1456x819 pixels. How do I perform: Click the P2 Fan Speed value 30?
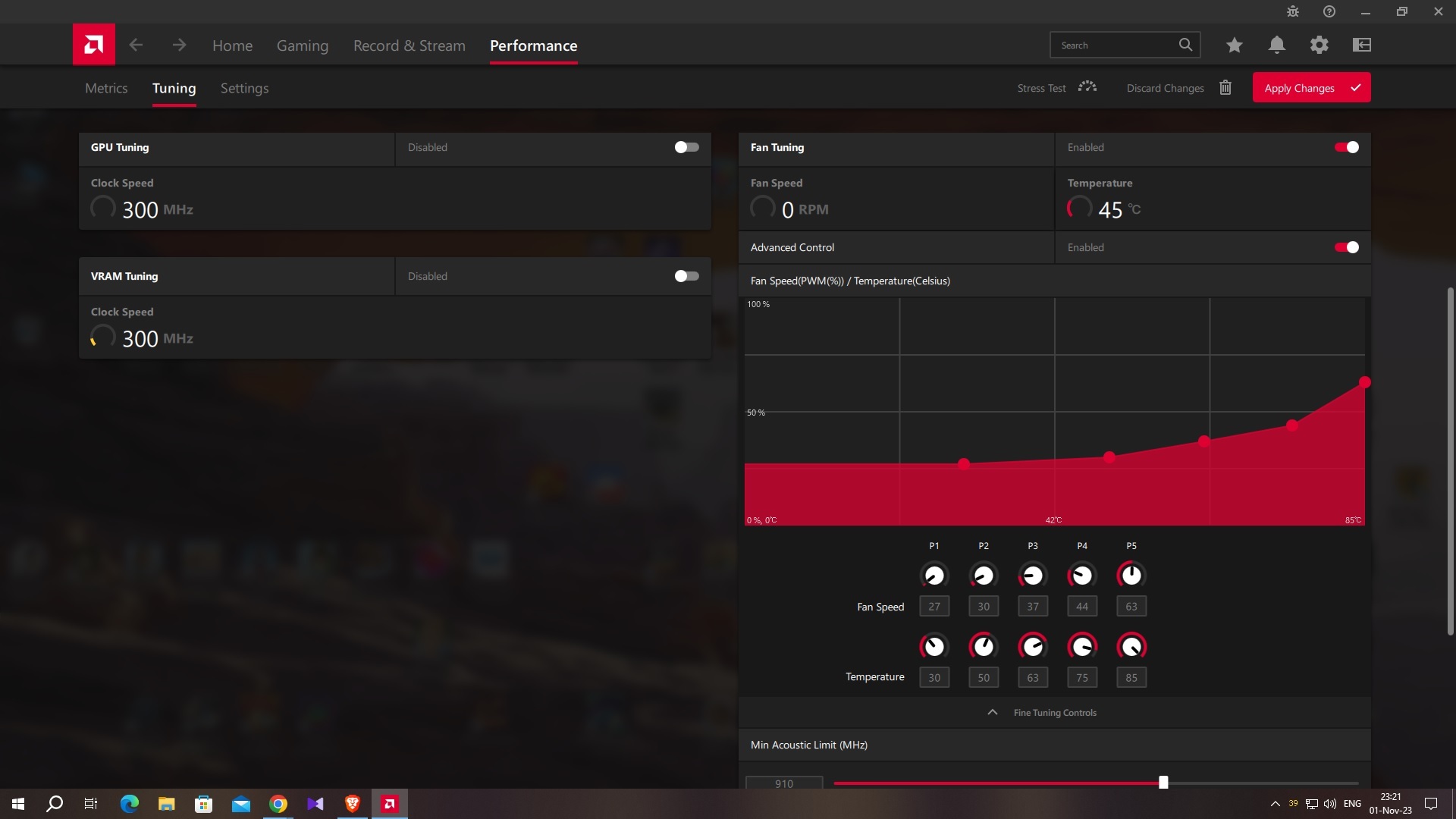[984, 606]
